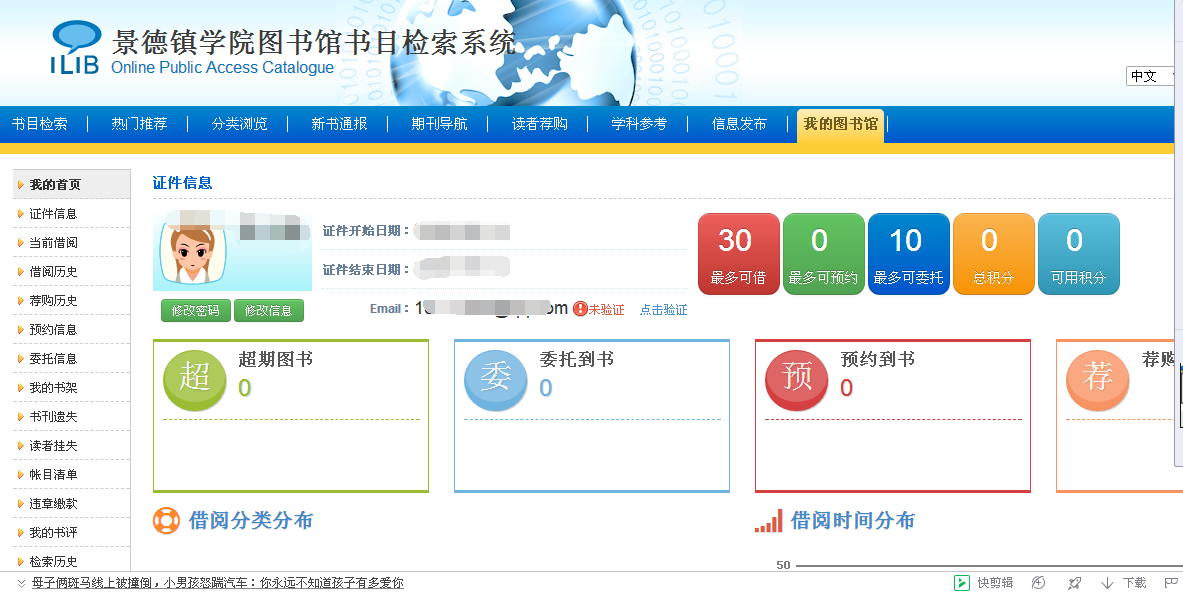Click the 下载 download arrow icon
Screen dimensions: 1183x593
click(x=1107, y=583)
